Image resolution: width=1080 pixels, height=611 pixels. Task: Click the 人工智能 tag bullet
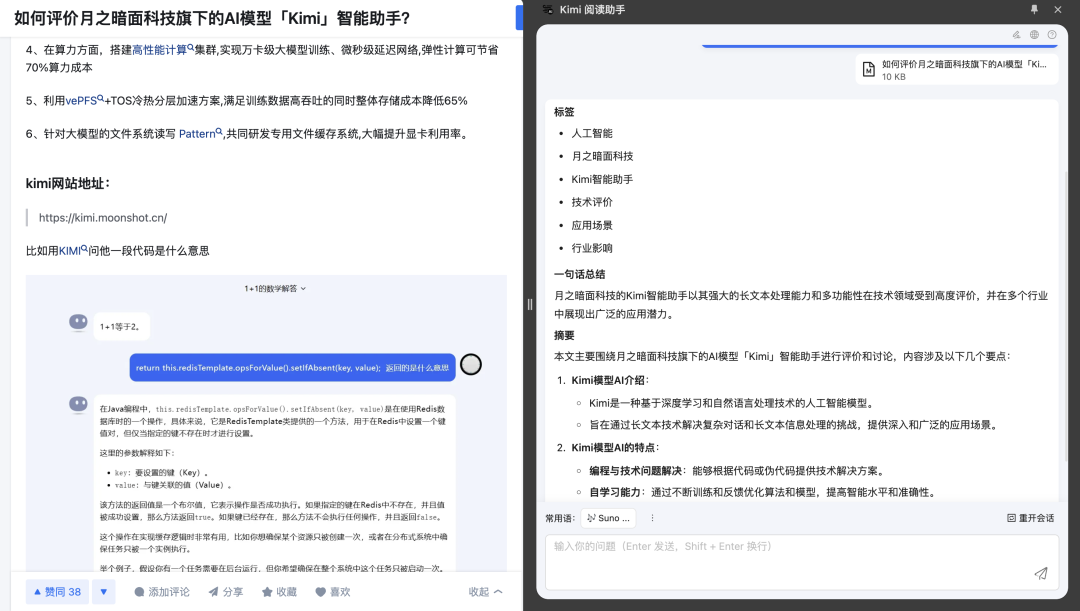pyautogui.click(x=592, y=134)
